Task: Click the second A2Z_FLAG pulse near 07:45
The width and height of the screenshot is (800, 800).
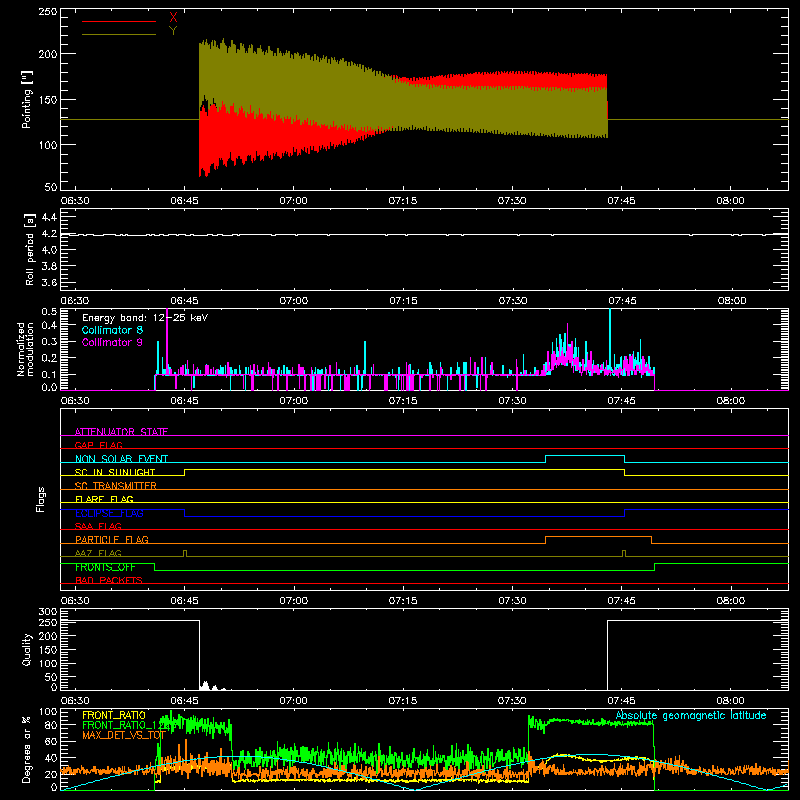Action: point(624,553)
